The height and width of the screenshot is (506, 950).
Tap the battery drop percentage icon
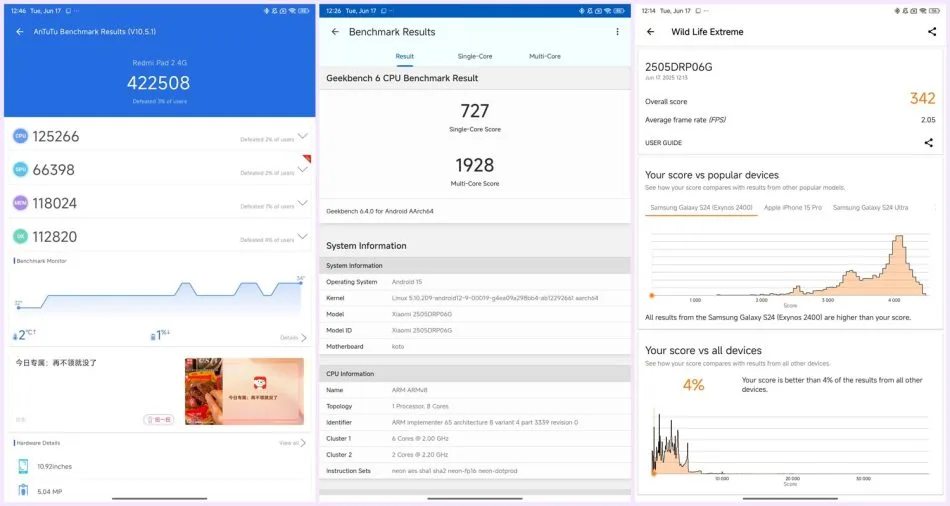153,336
